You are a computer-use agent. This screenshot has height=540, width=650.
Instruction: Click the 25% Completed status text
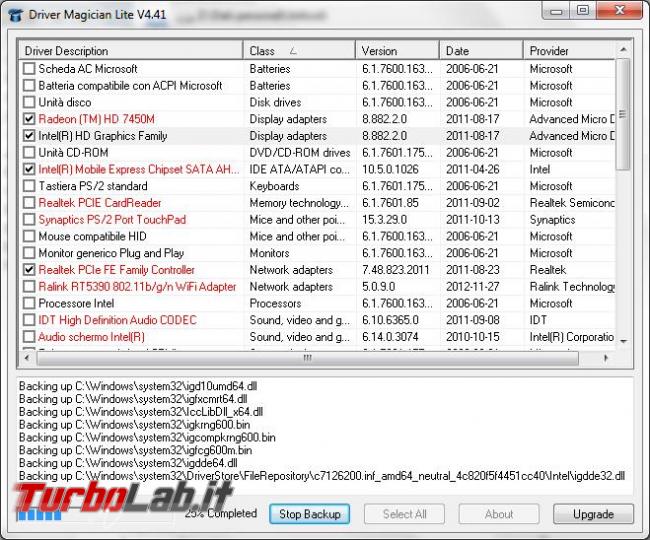[221, 513]
